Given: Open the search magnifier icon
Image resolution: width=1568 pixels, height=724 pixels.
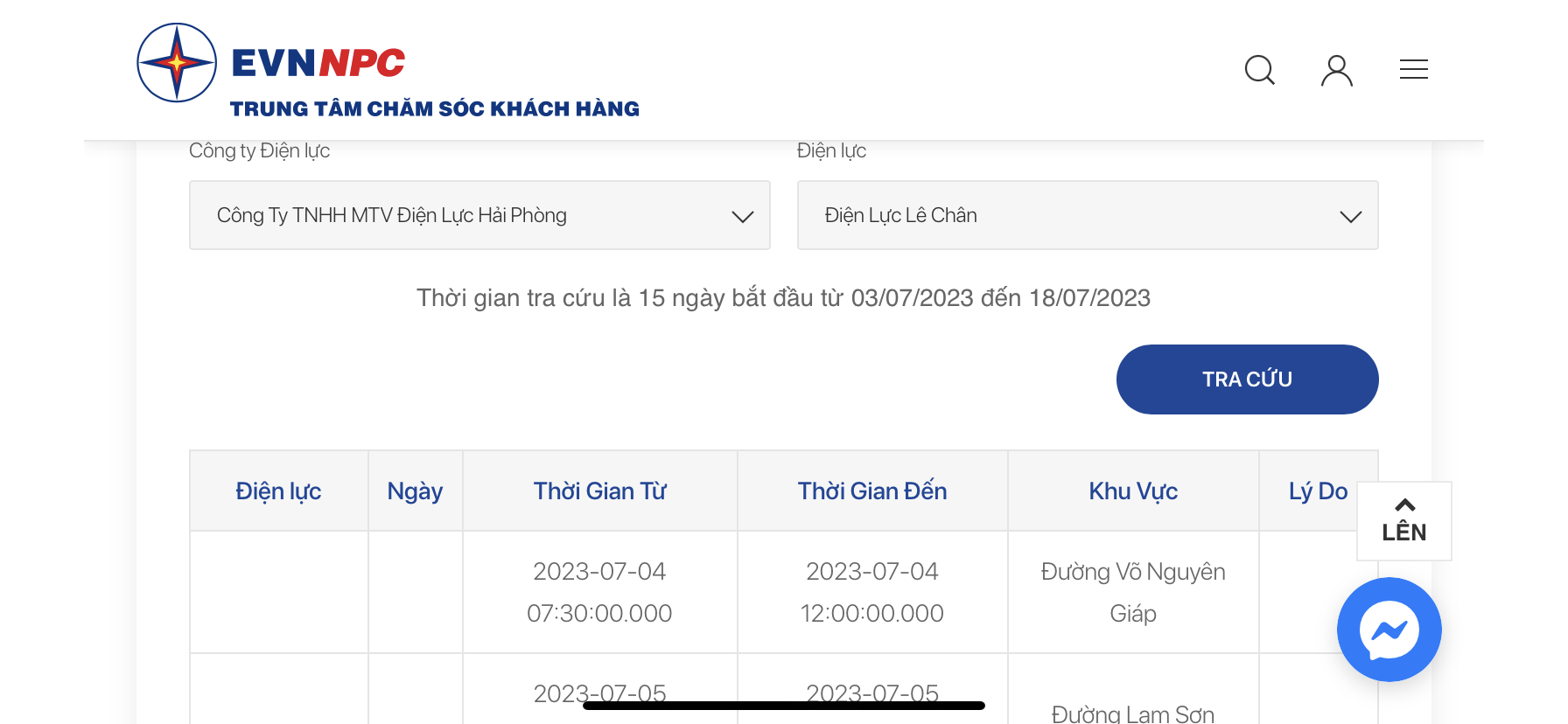Looking at the screenshot, I should [x=1259, y=69].
